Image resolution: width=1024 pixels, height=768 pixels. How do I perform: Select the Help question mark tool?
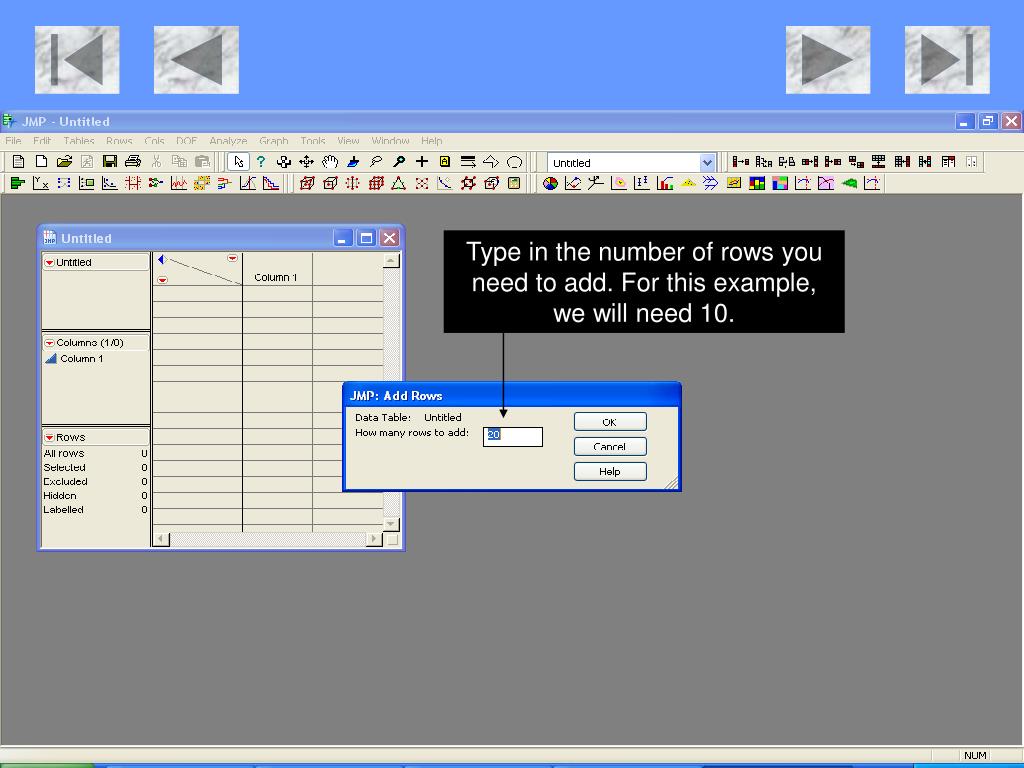[x=261, y=161]
